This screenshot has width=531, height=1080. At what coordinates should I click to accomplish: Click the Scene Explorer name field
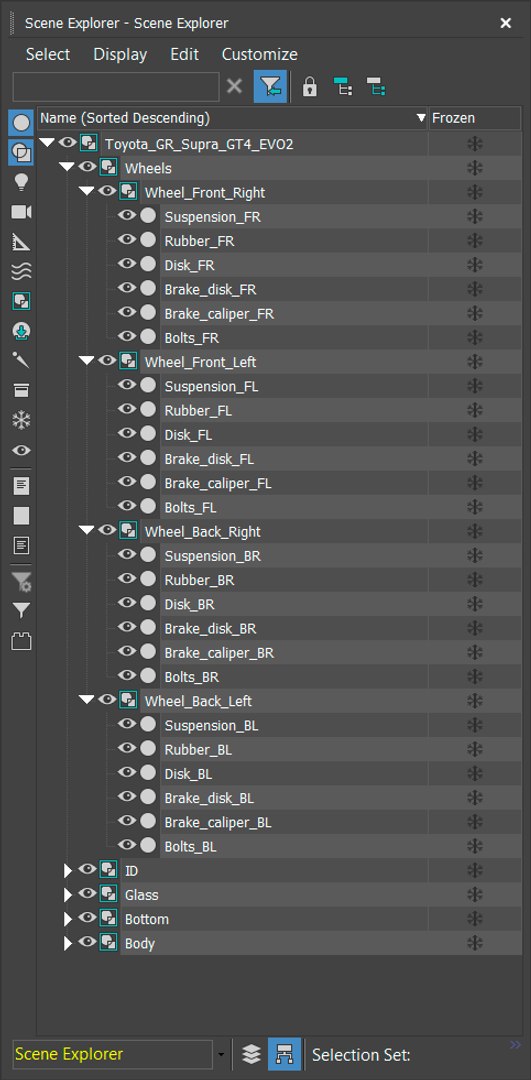[x=113, y=1055]
